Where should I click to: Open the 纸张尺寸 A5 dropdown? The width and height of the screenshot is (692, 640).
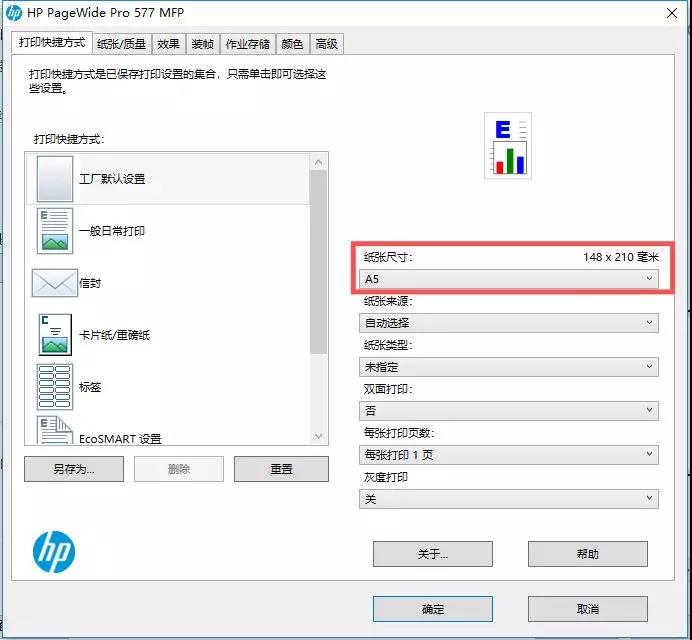509,279
